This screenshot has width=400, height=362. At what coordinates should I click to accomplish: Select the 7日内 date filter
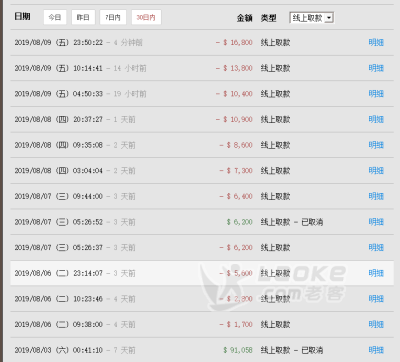tap(113, 17)
